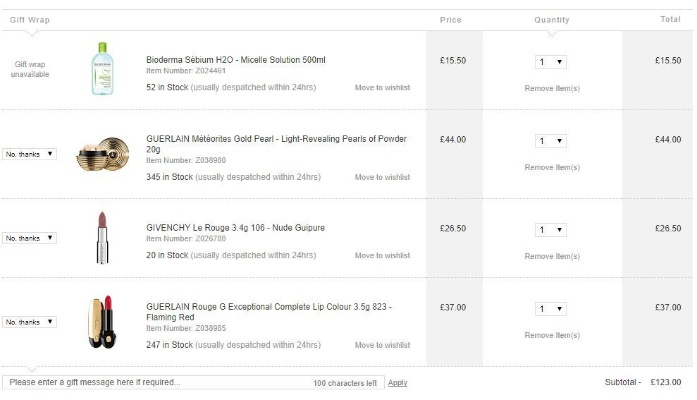Open gift wrap dropdown for Meteorites Gold Pearl
The height and width of the screenshot is (400, 697).
click(29, 154)
